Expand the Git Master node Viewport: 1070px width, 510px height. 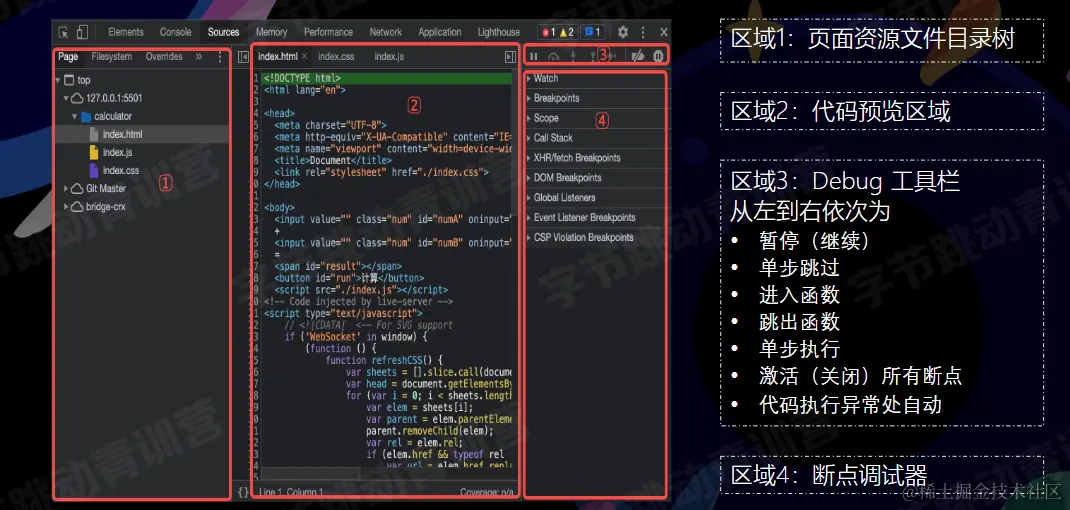coord(66,188)
